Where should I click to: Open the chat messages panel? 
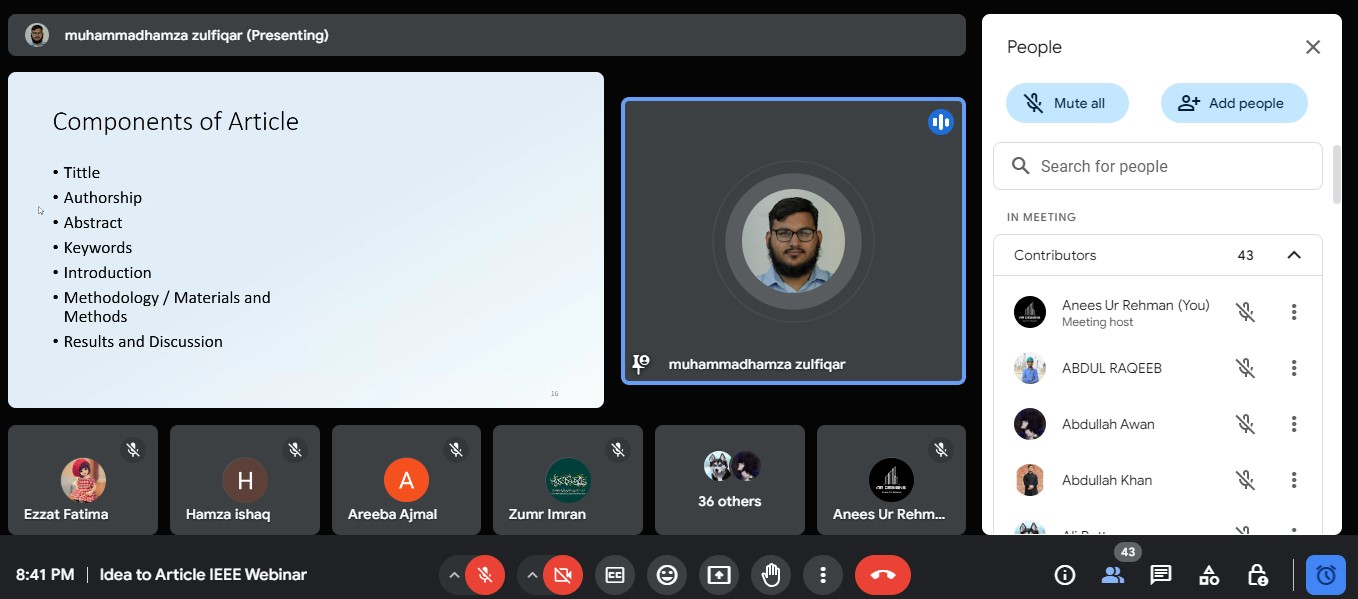click(x=1161, y=575)
